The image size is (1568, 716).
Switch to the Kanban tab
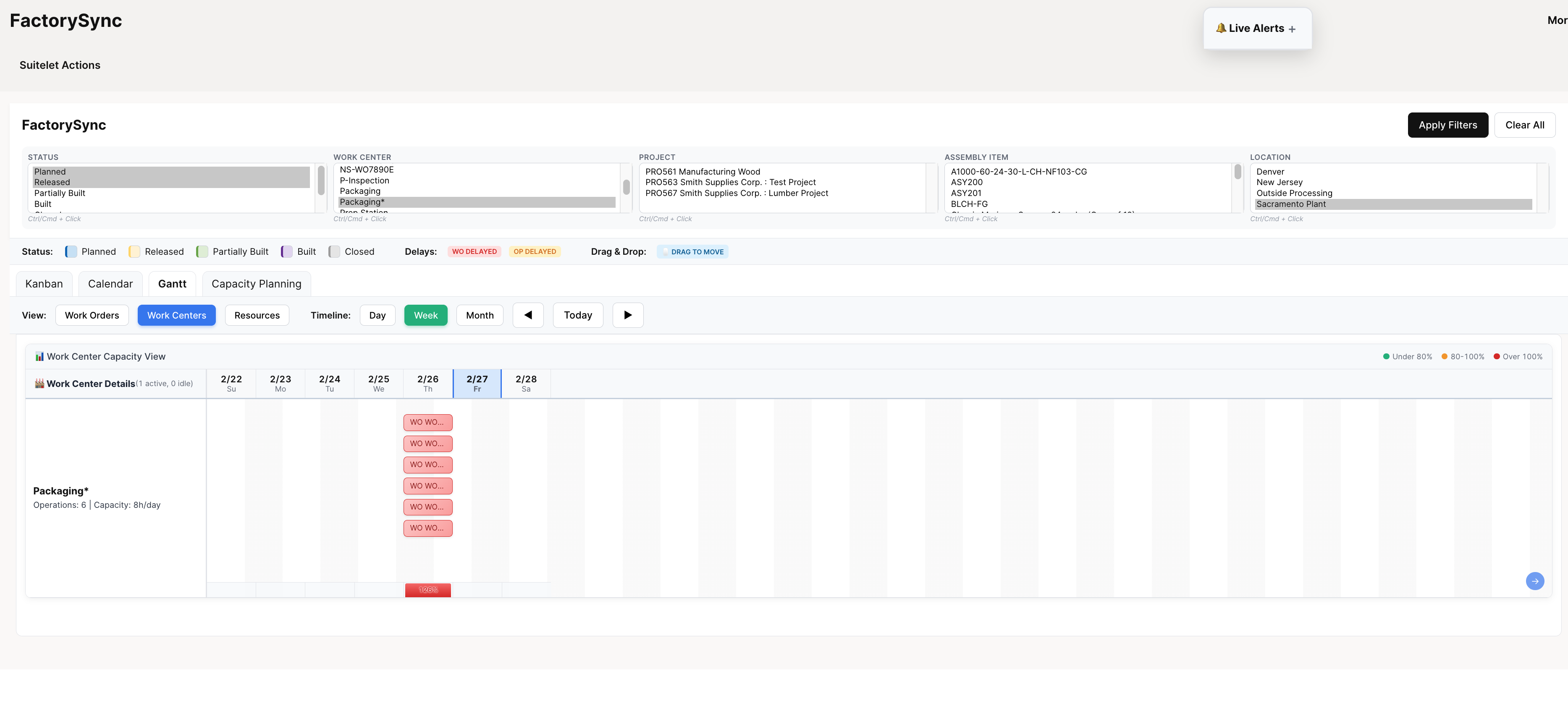pyautogui.click(x=43, y=283)
